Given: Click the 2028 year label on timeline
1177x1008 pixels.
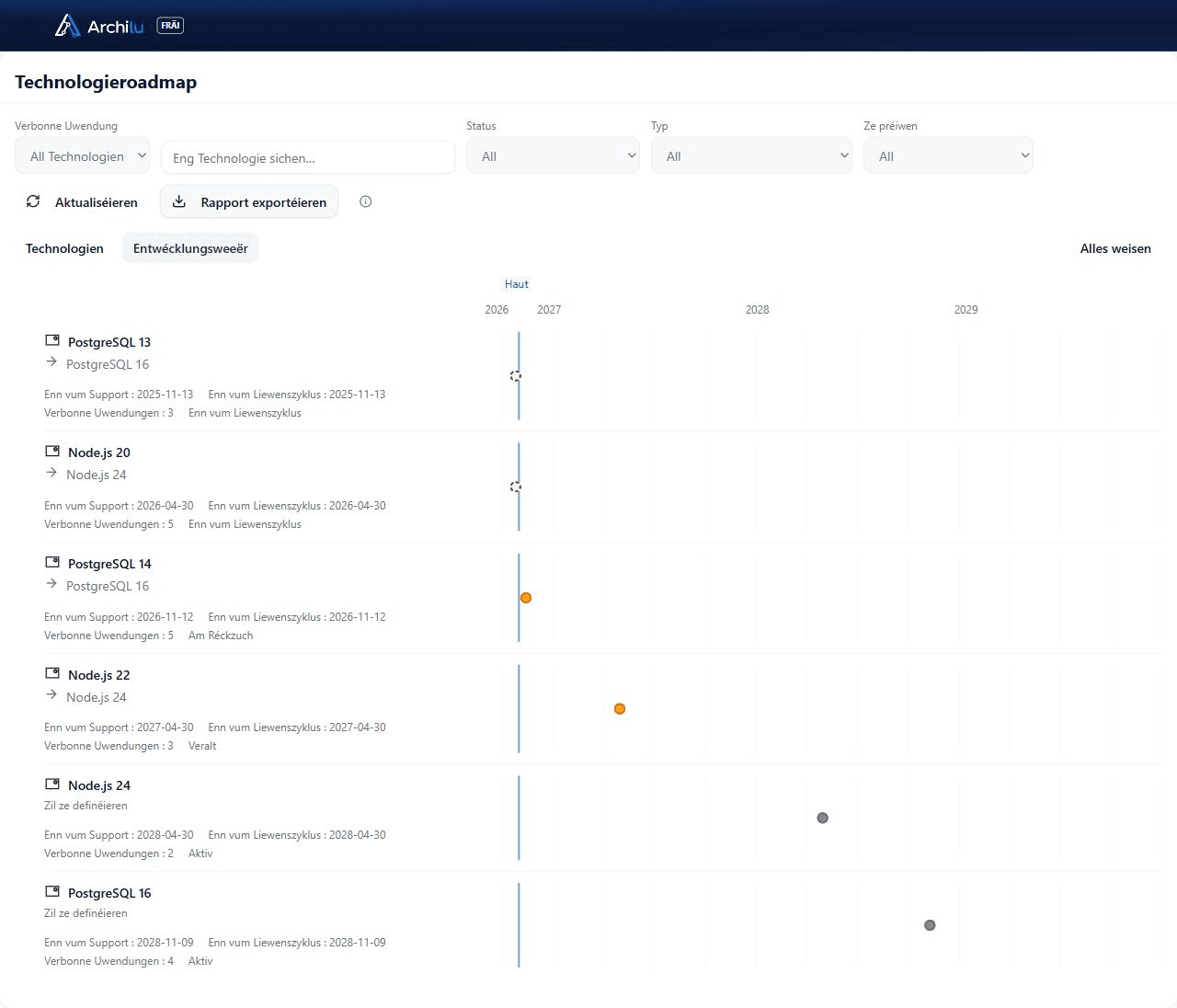Looking at the screenshot, I should coord(758,310).
